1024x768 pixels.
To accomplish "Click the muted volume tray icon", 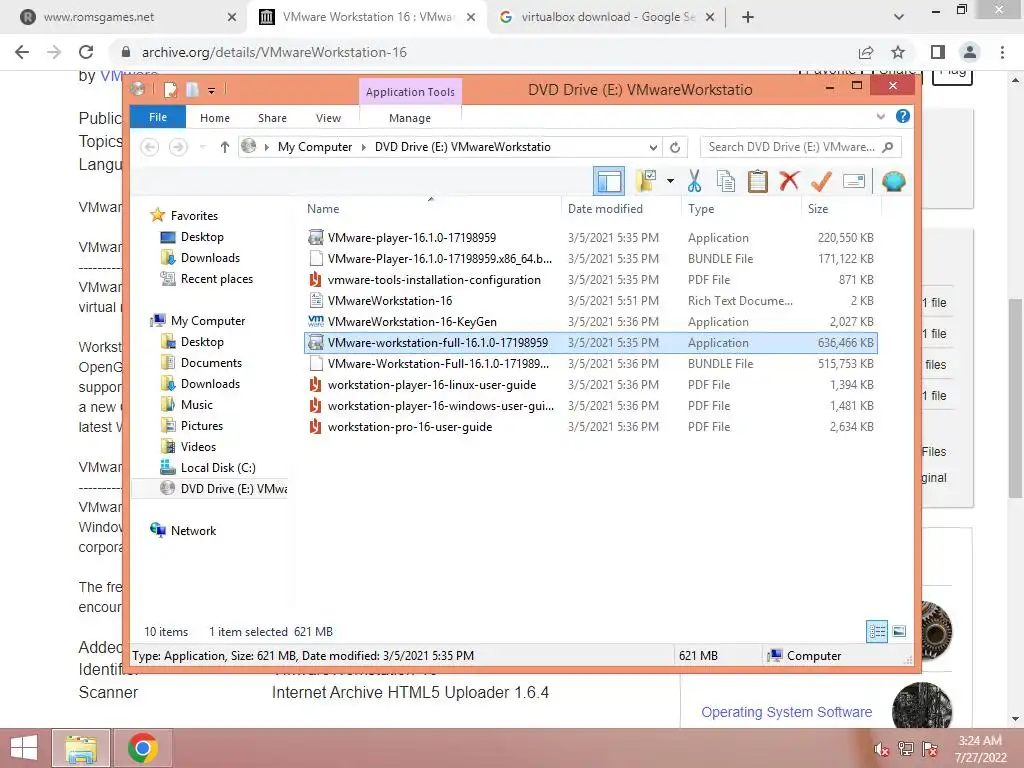I will point(881,749).
